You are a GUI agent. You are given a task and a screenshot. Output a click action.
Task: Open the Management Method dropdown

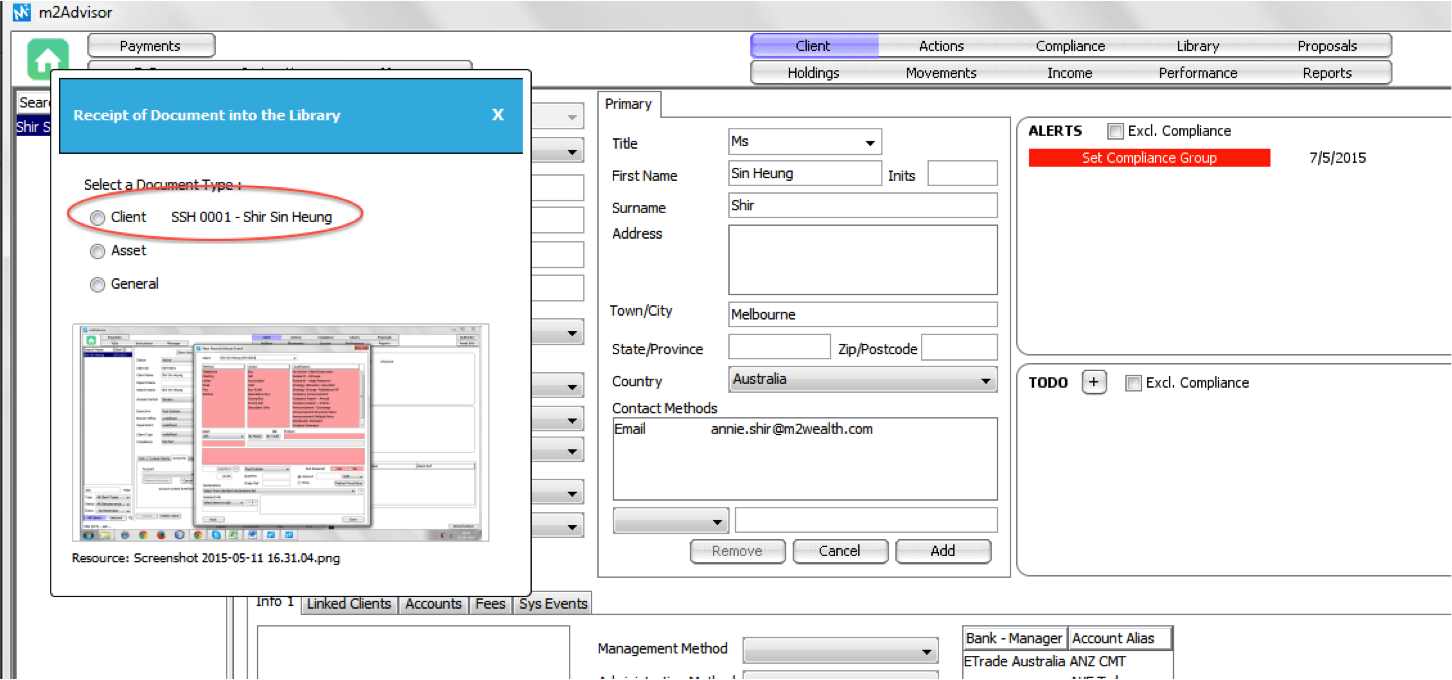coord(840,650)
